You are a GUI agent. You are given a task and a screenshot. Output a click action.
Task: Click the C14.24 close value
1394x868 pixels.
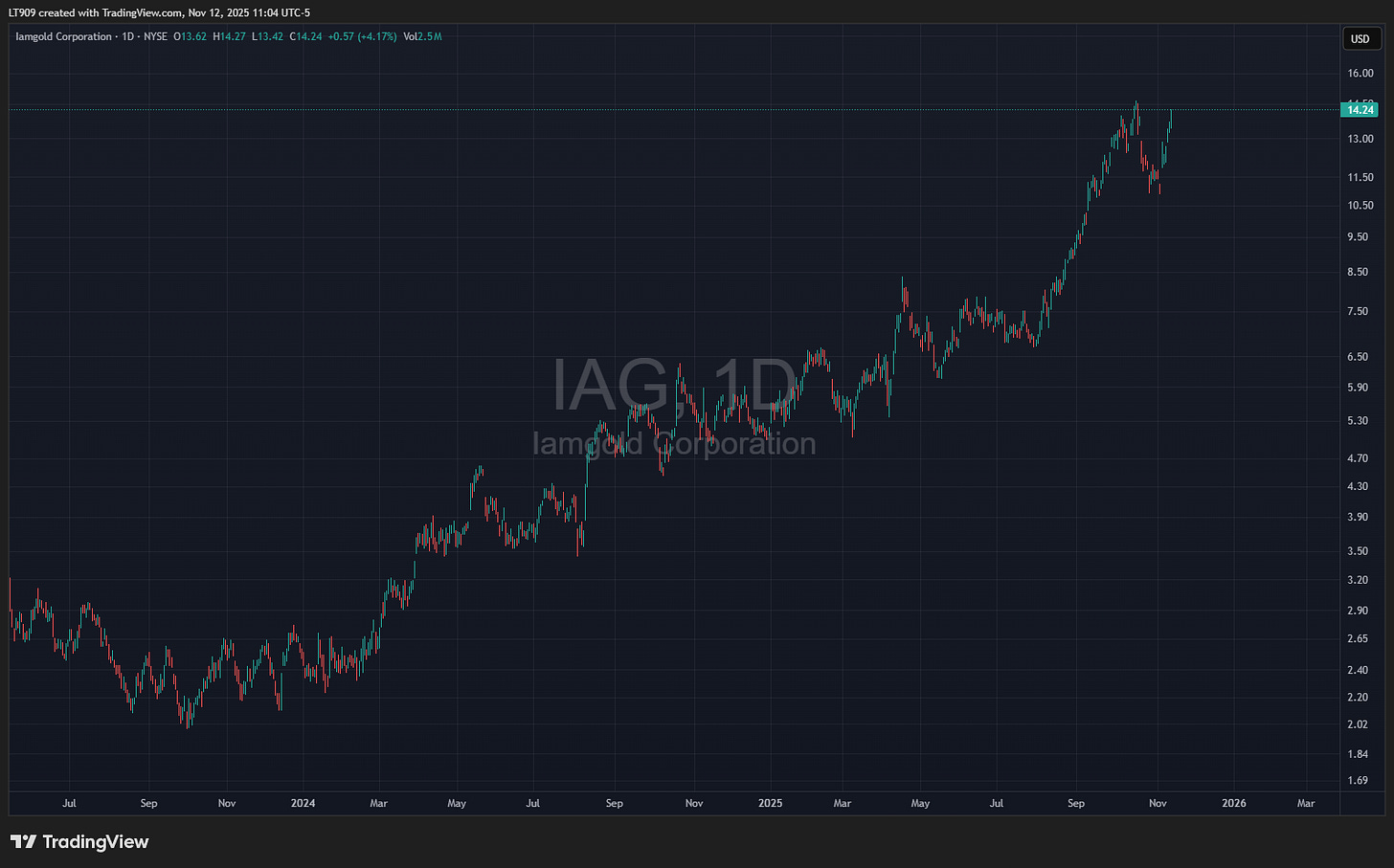click(x=306, y=36)
